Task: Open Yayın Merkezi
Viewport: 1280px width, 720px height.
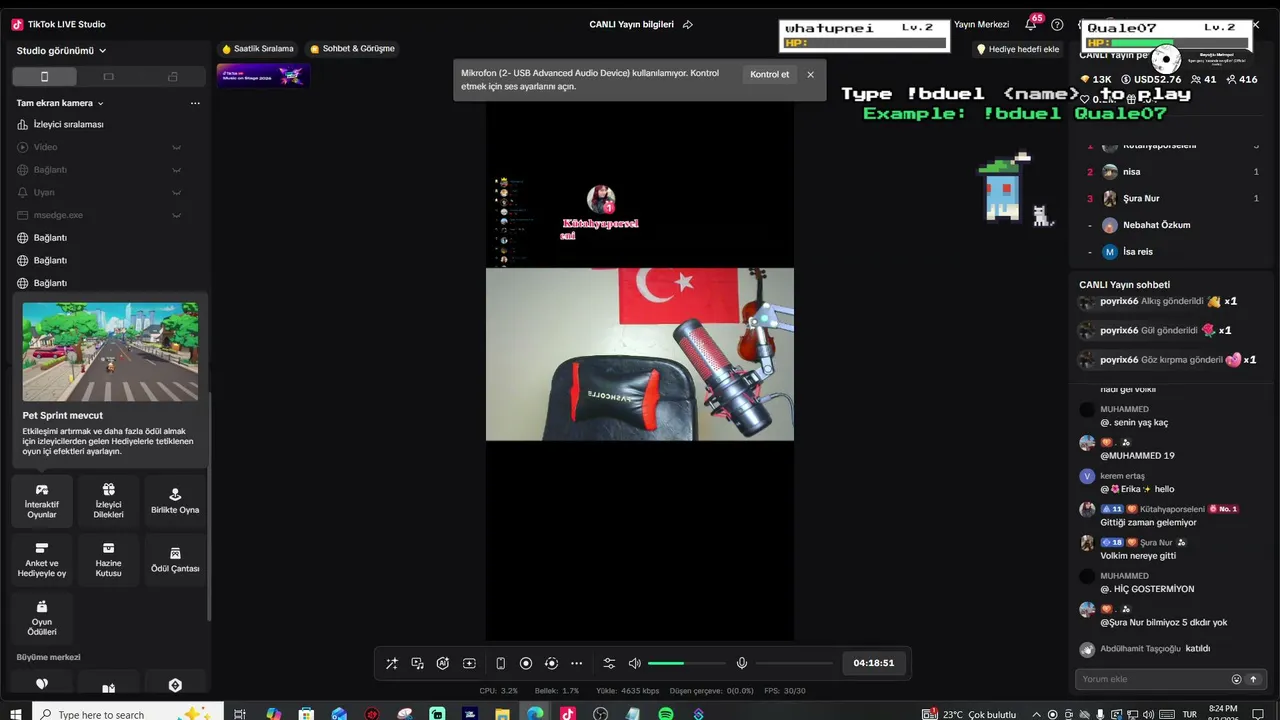Action: click(x=981, y=24)
